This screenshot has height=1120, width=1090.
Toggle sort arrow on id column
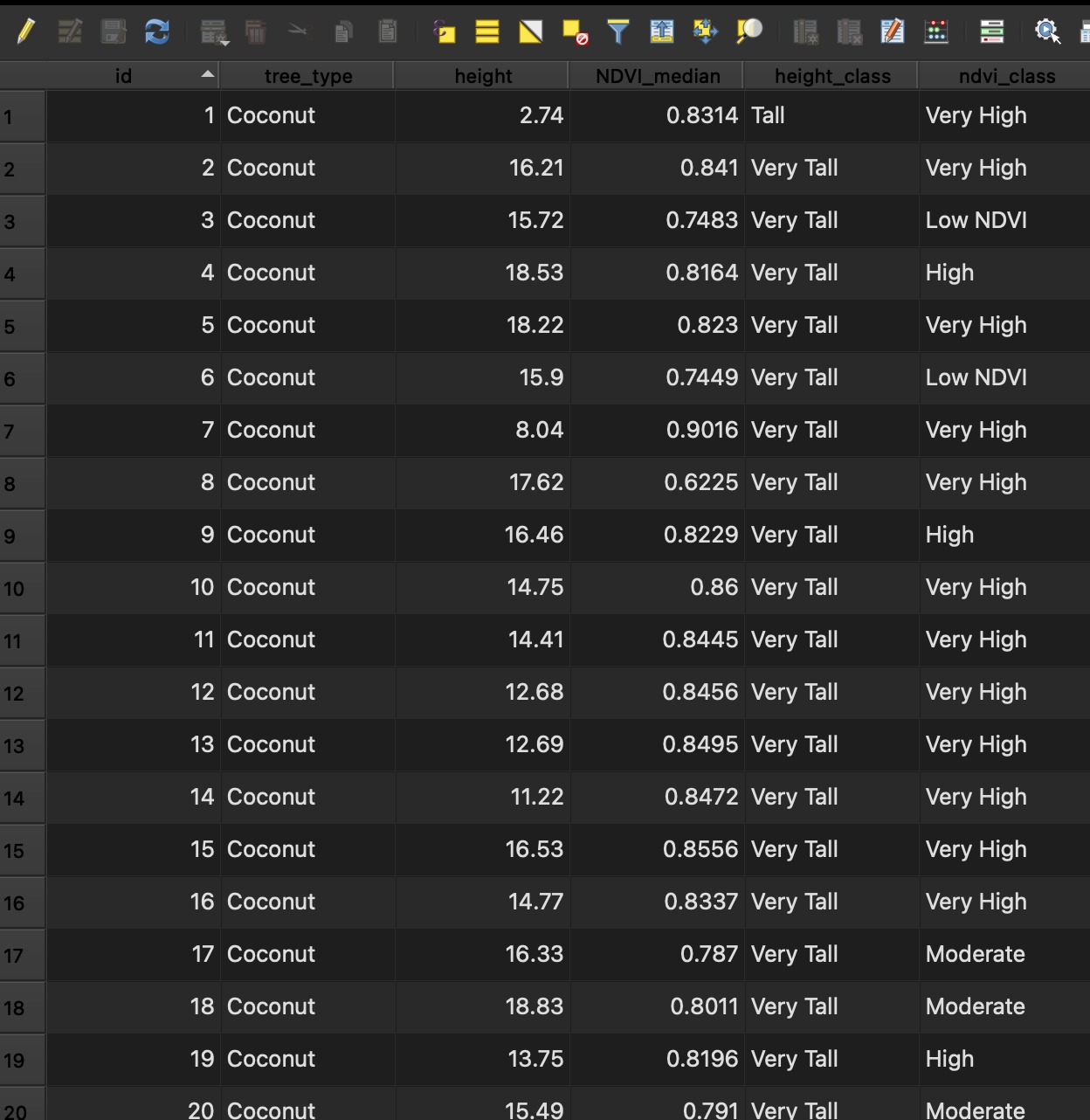coord(207,74)
